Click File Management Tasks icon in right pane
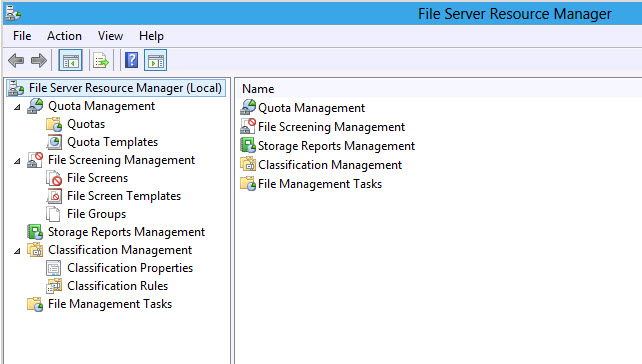Screen dimensions: 642x364 click(x=248, y=183)
